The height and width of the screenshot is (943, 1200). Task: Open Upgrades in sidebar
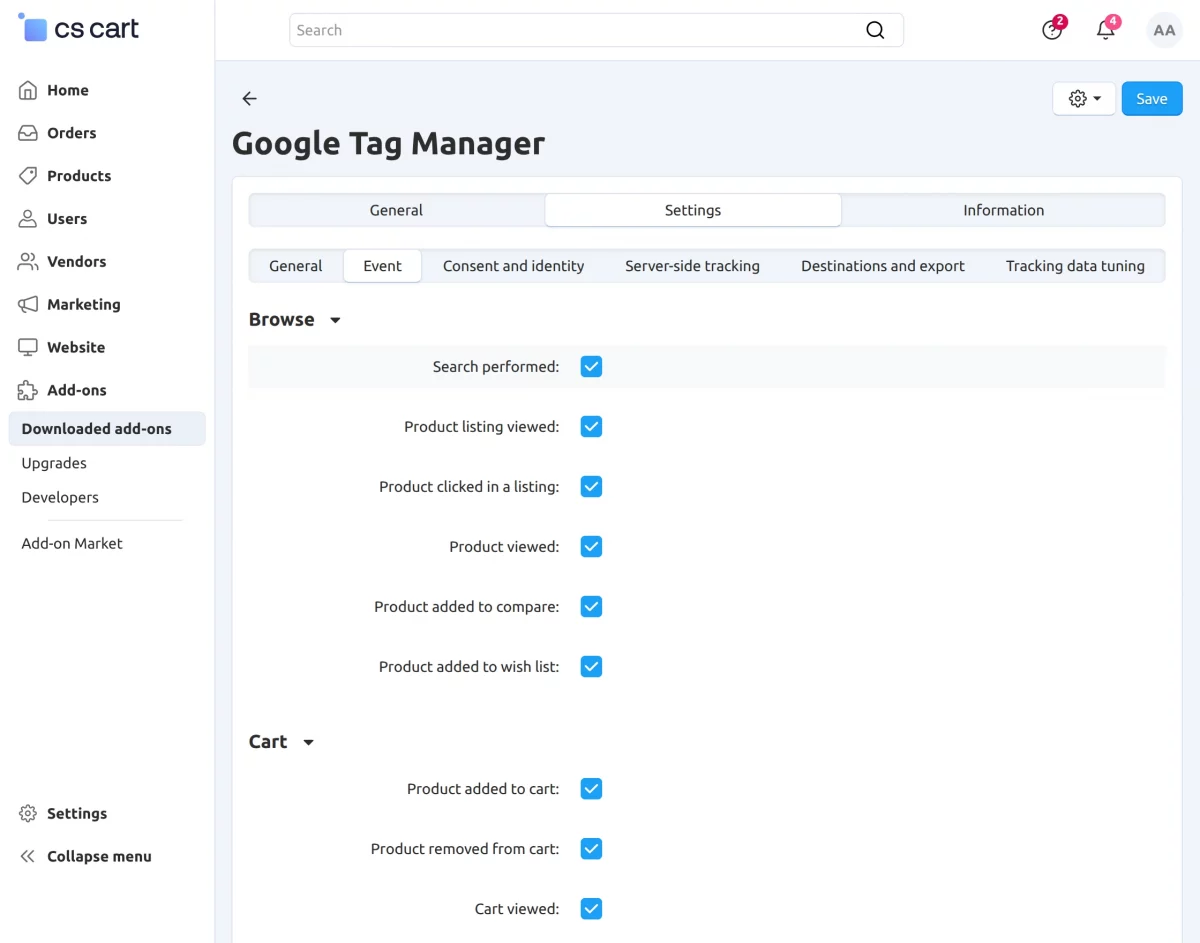(54, 463)
